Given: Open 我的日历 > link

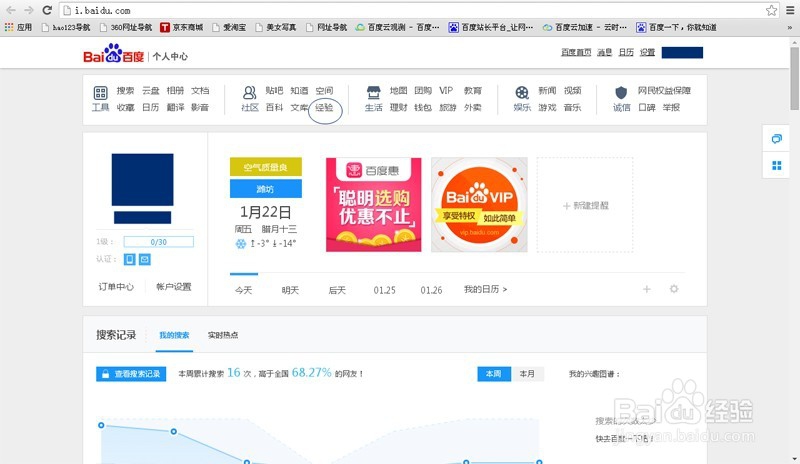Looking at the screenshot, I should [485, 289].
